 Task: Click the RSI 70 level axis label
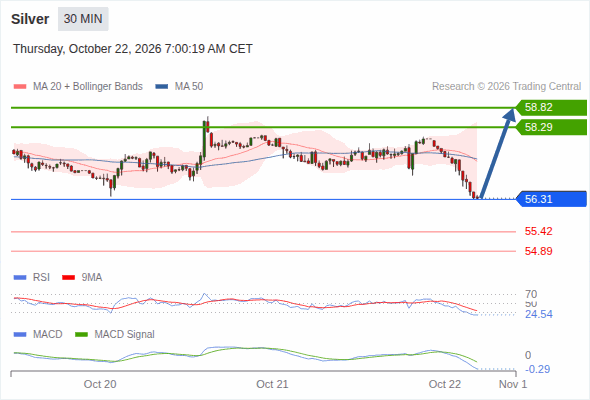click(531, 294)
